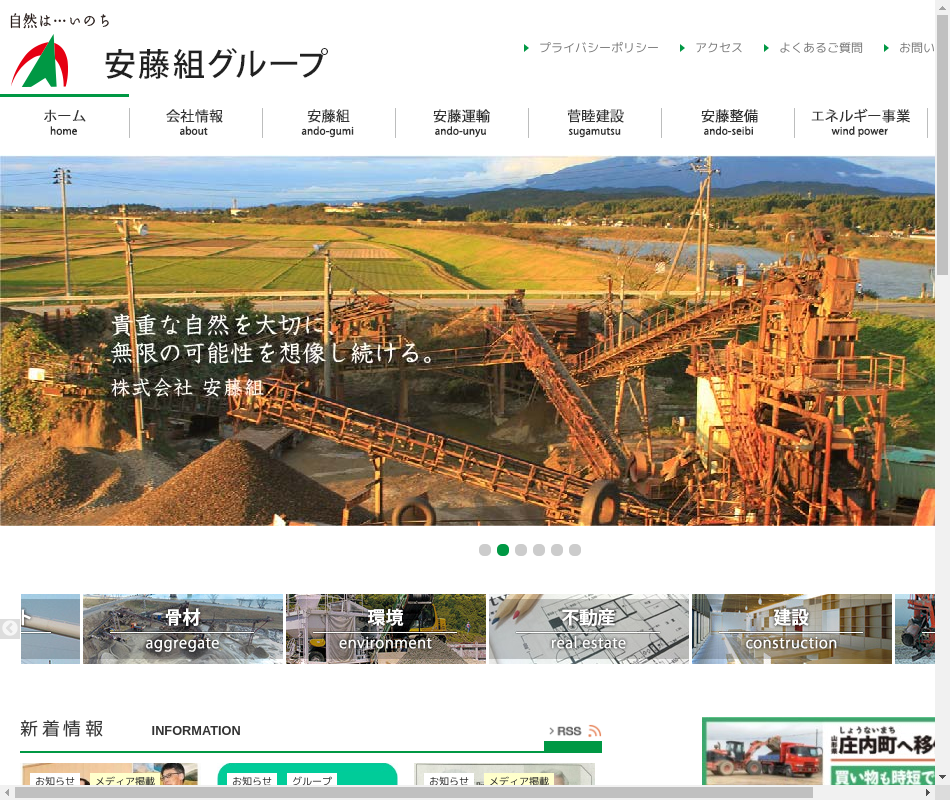Open the 安藤運輸 ando-unyu menu
Screen dimensions: 950x800
(x=461, y=122)
